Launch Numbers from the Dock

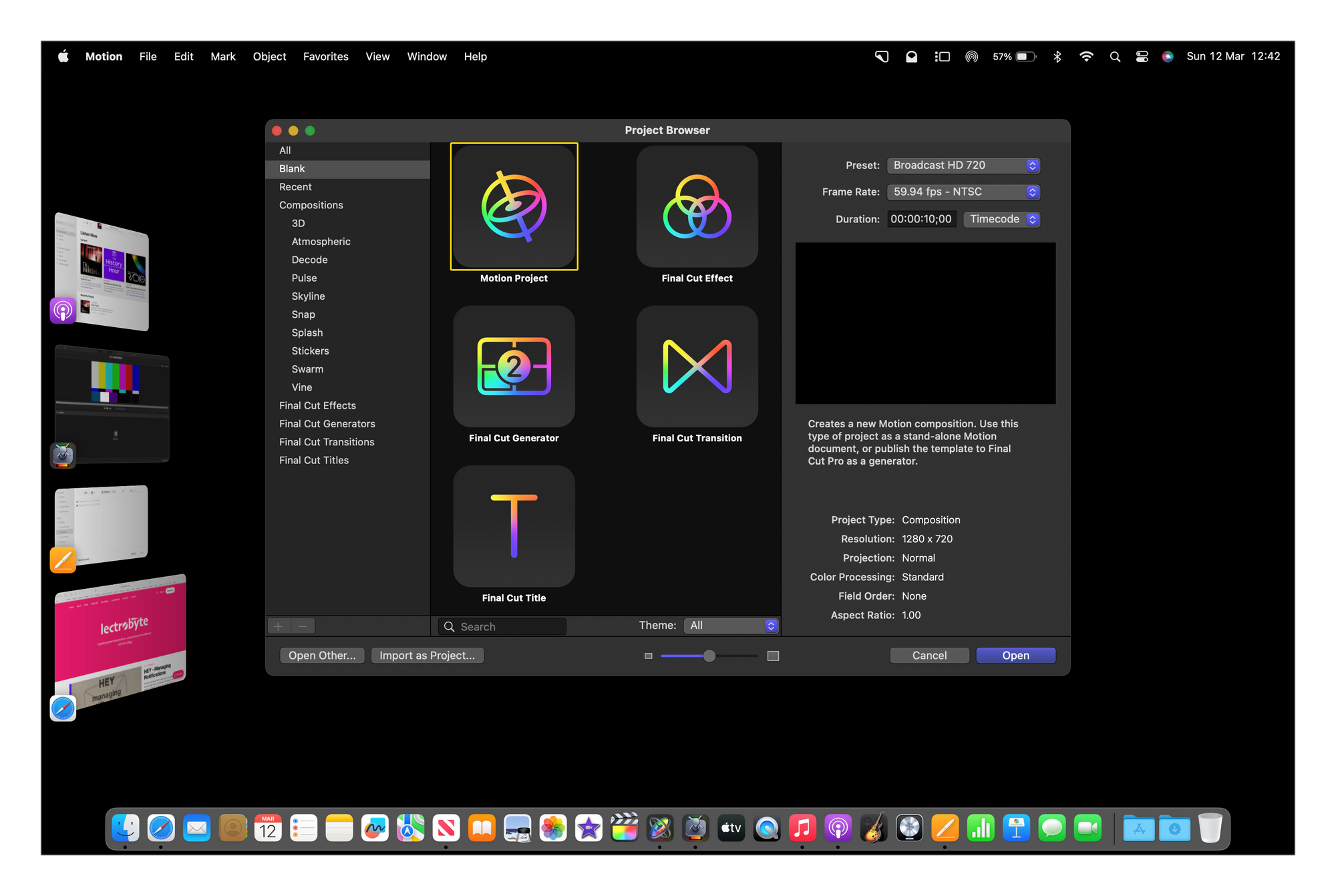(981, 829)
